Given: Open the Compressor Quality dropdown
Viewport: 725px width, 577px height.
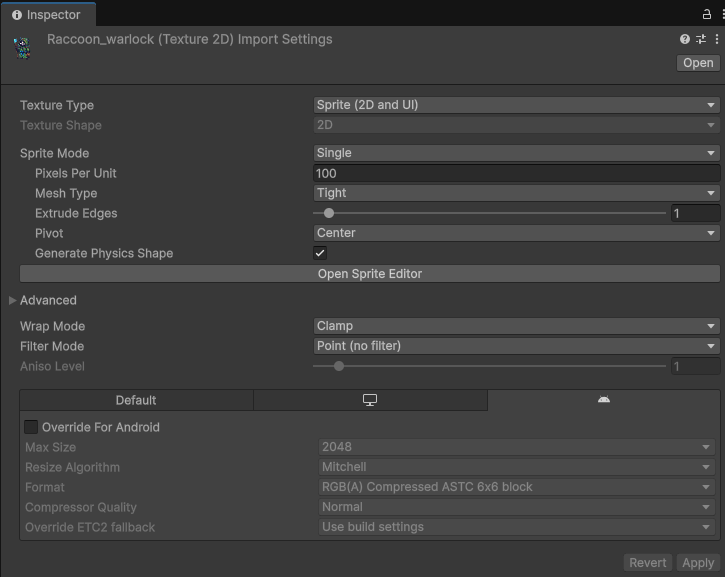Looking at the screenshot, I should click(x=516, y=507).
